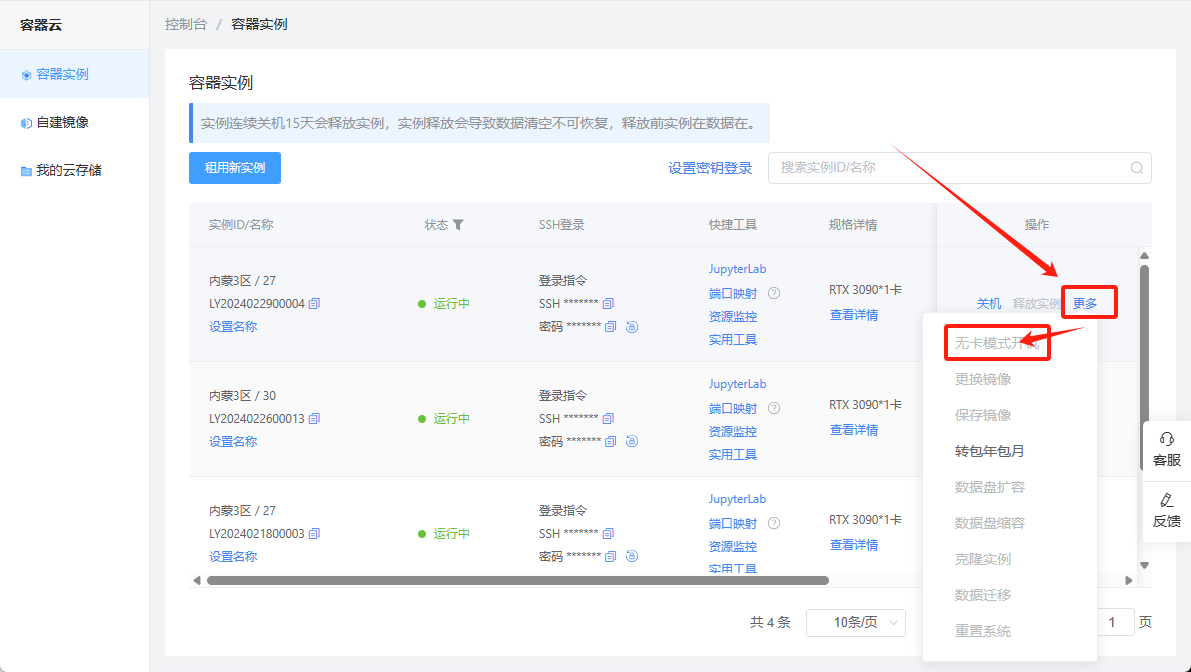Click the 自建镜像 sidebar icon
1191x672 pixels.
26,123
